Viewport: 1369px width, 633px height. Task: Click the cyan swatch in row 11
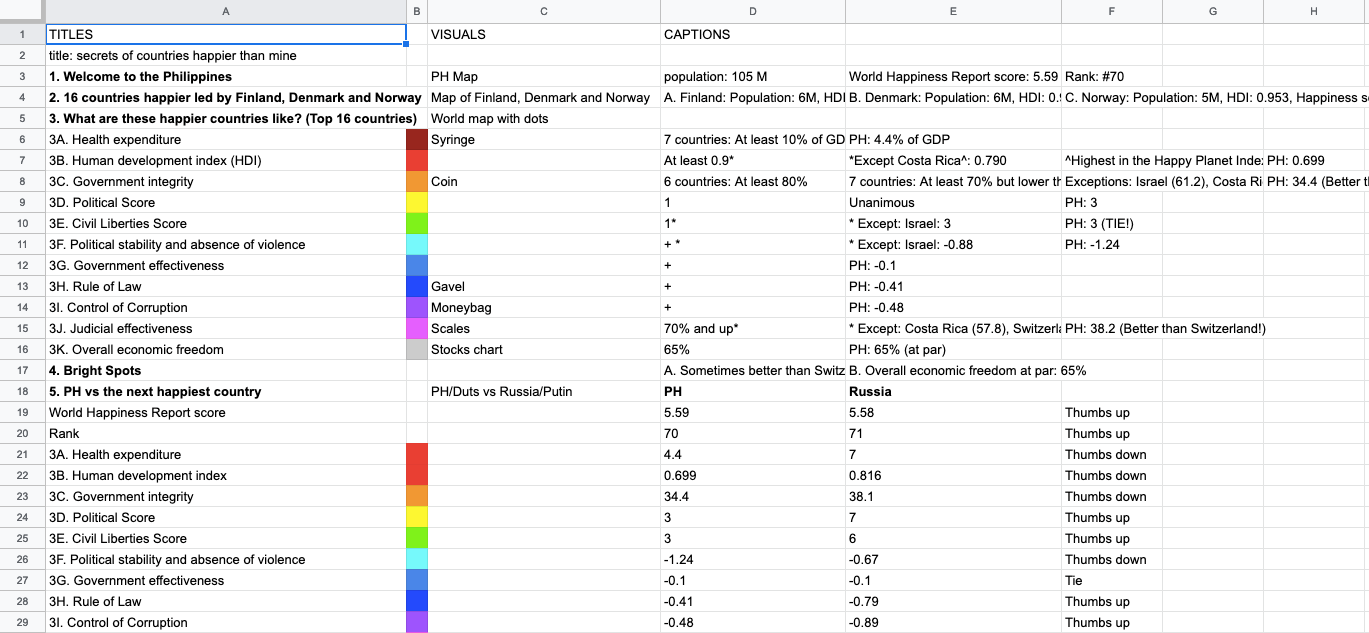pos(417,244)
